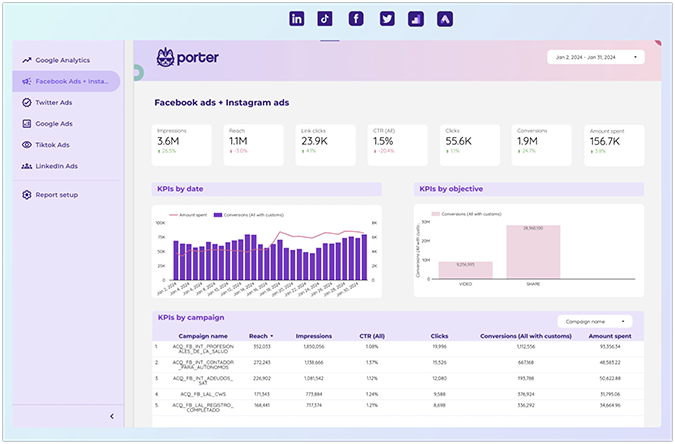Click the KPIs by date heading

180,189
